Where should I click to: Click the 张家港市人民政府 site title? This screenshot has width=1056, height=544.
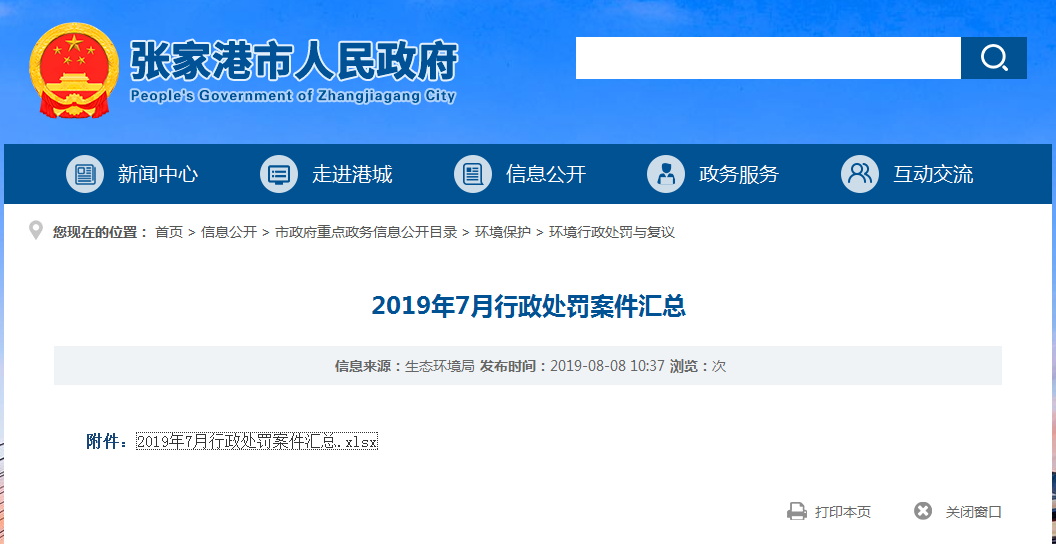point(294,62)
